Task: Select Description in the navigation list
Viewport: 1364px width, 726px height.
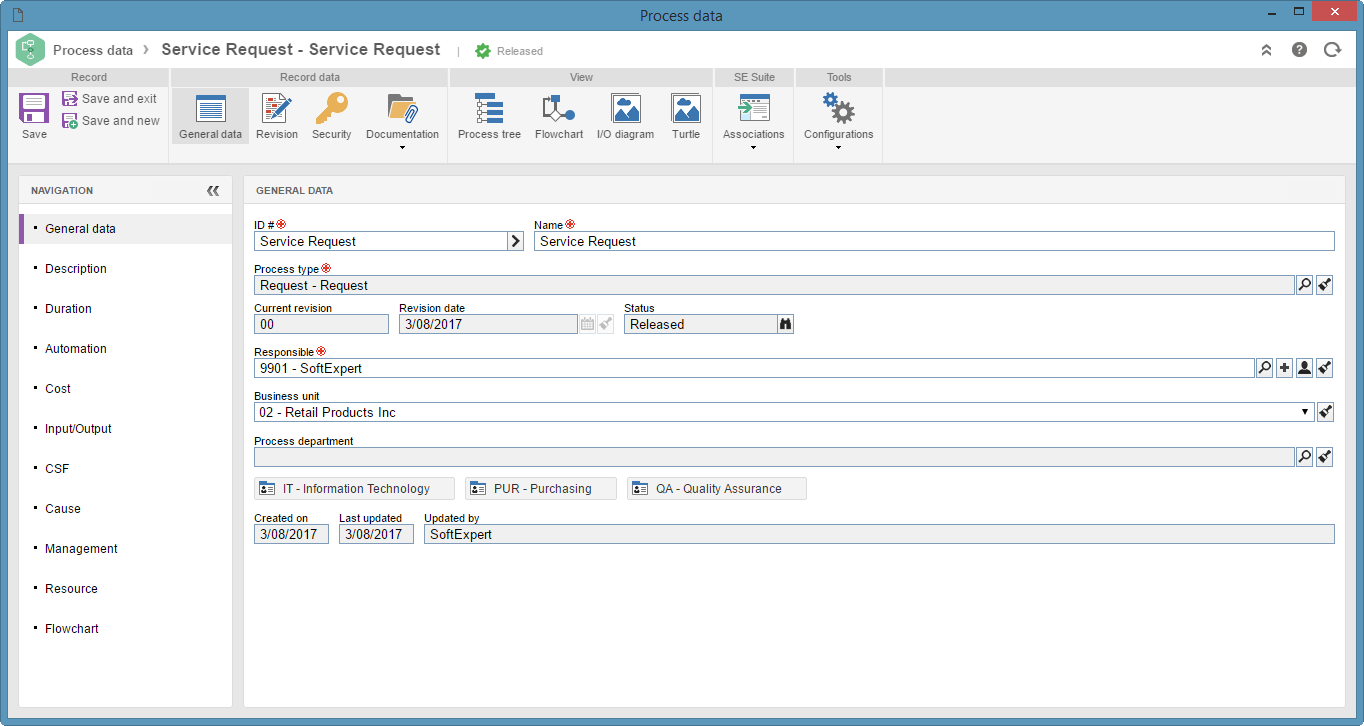Action: [x=76, y=269]
